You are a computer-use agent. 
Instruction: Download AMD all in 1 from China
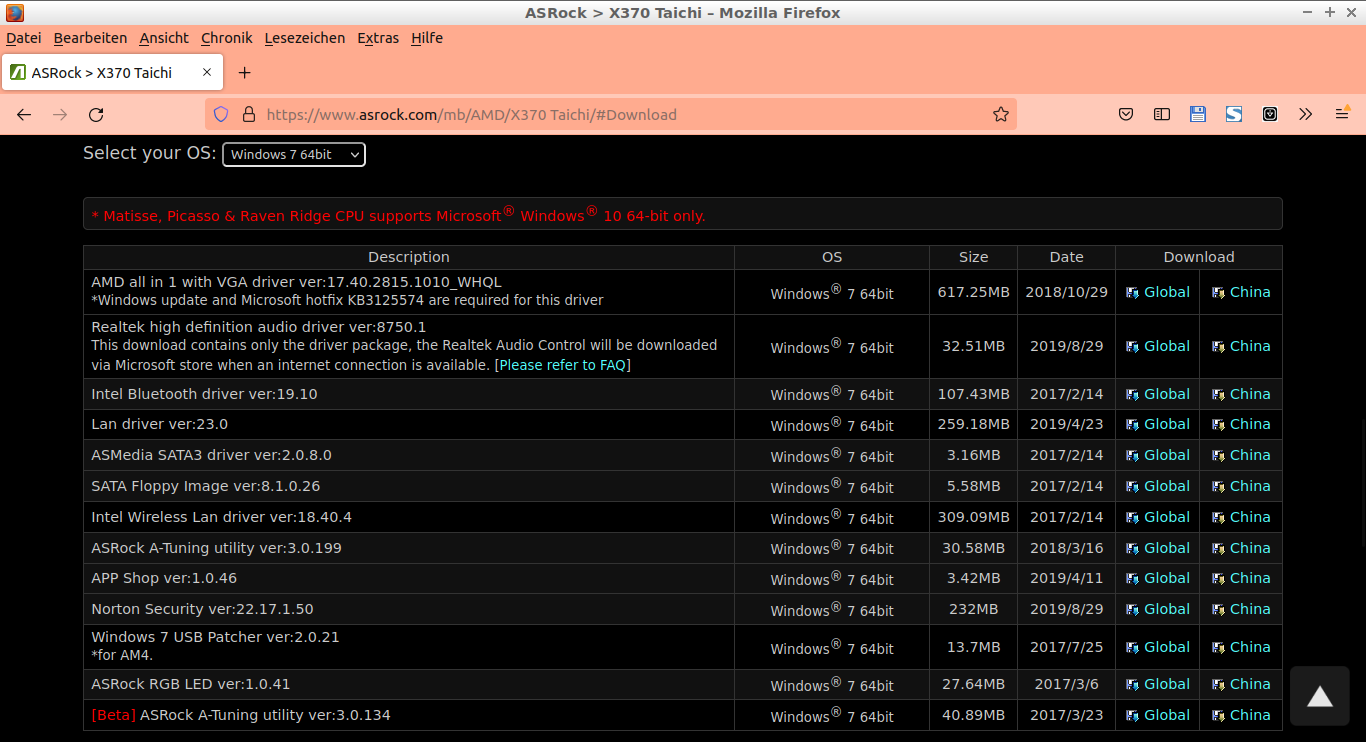[x=1250, y=292]
